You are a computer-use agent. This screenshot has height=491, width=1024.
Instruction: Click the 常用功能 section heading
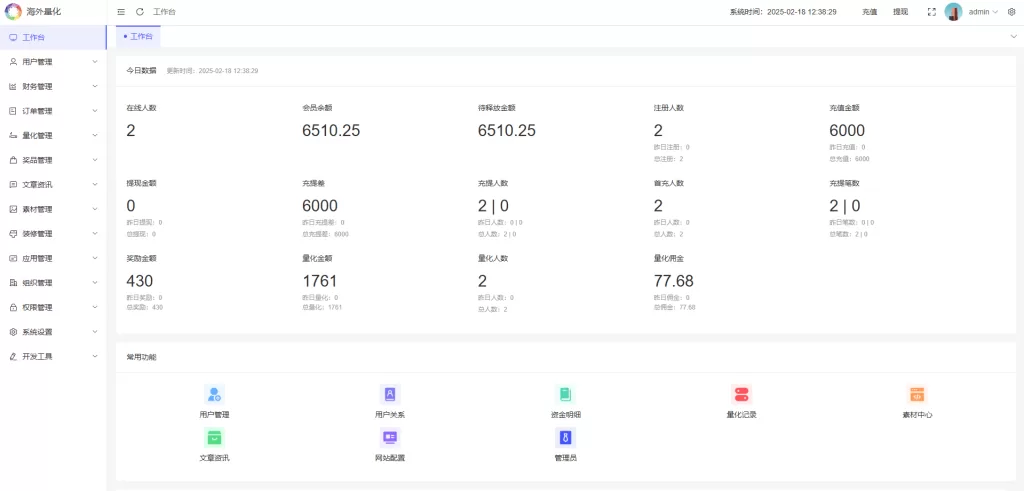tap(141, 357)
